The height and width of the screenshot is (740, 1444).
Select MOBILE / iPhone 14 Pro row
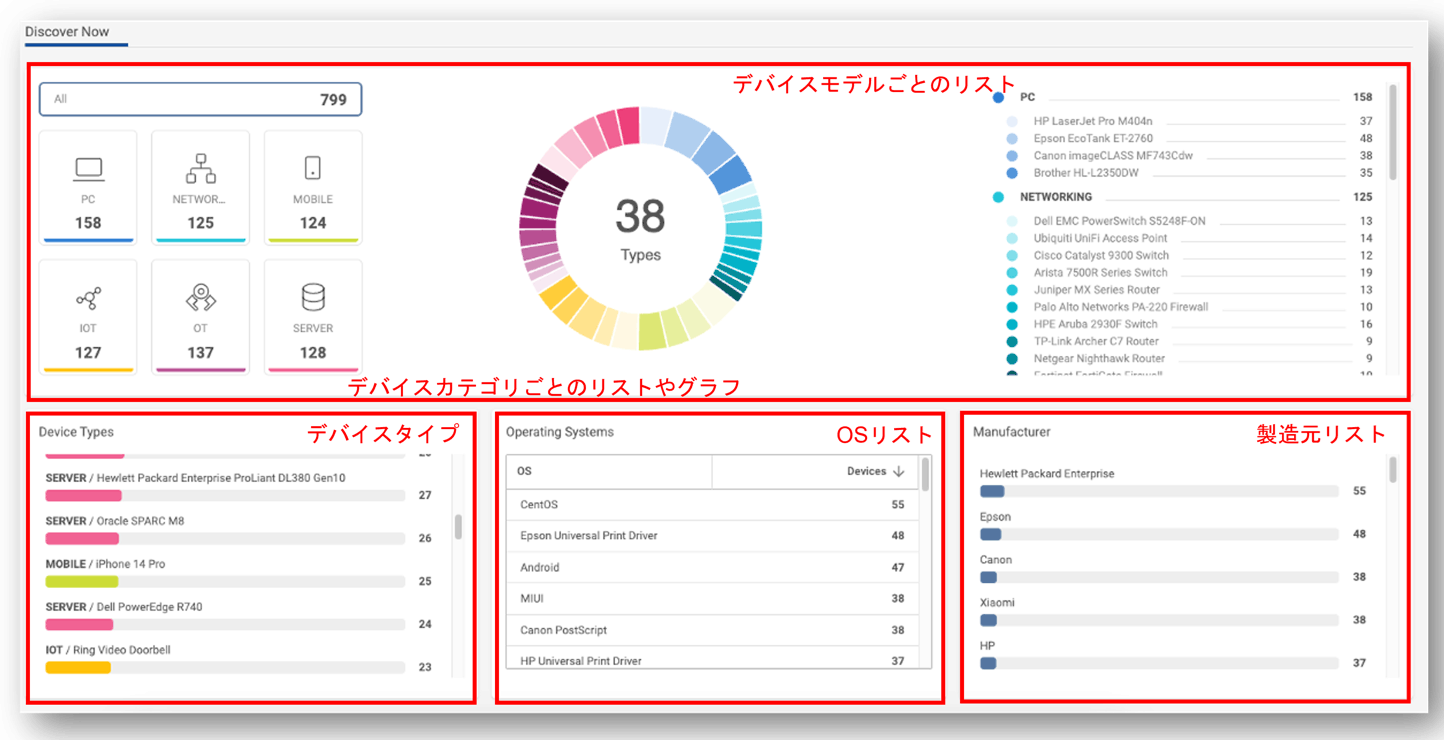tap(239, 572)
